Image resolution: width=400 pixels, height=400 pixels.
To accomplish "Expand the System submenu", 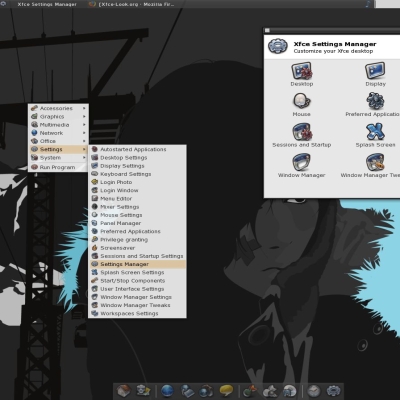I will click(x=58, y=157).
